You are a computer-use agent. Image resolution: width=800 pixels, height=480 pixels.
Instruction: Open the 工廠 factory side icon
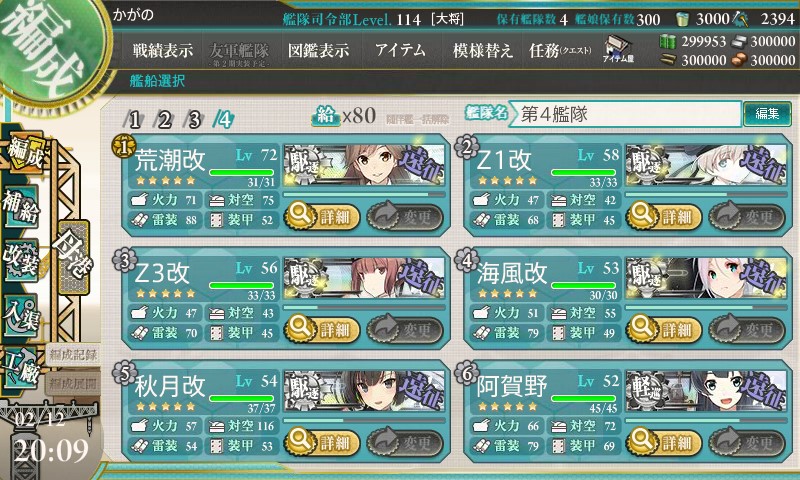click(21, 368)
